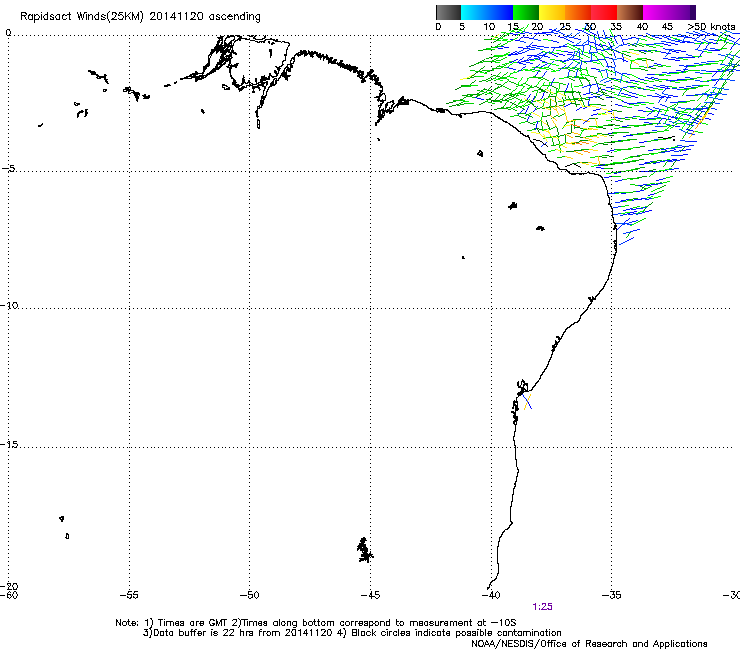Click the red 30-35 knots legend swatch
Image resolution: width=740 pixels, height=650 pixels.
[604, 12]
